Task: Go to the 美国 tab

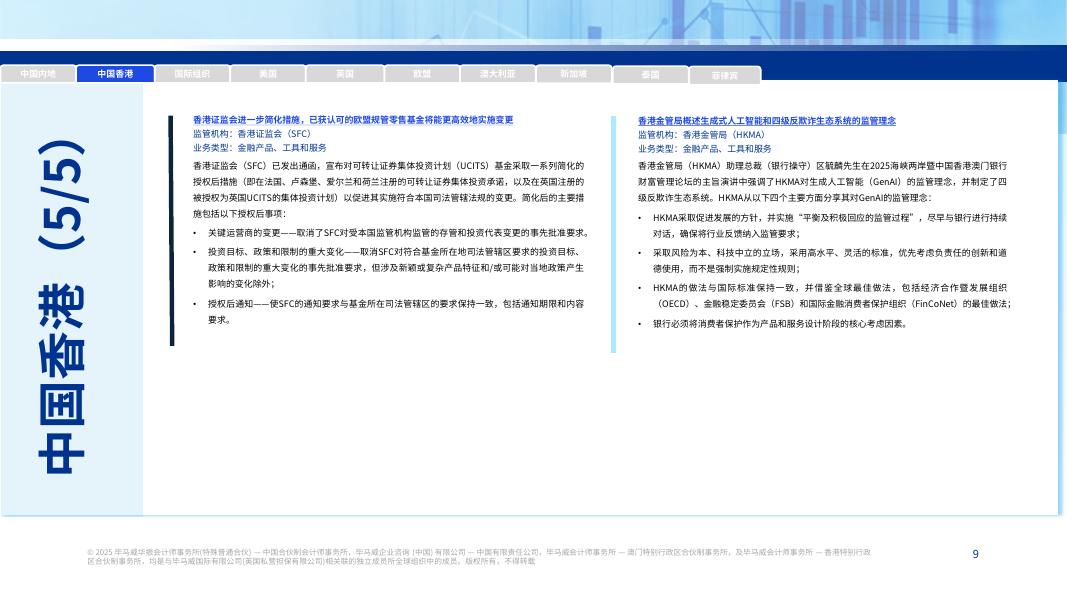Action: point(268,73)
